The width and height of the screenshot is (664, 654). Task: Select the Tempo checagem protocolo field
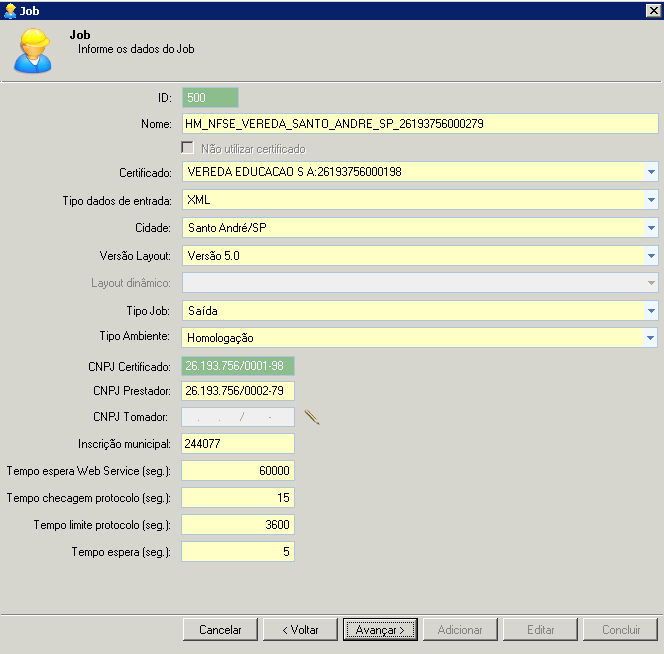(x=238, y=498)
